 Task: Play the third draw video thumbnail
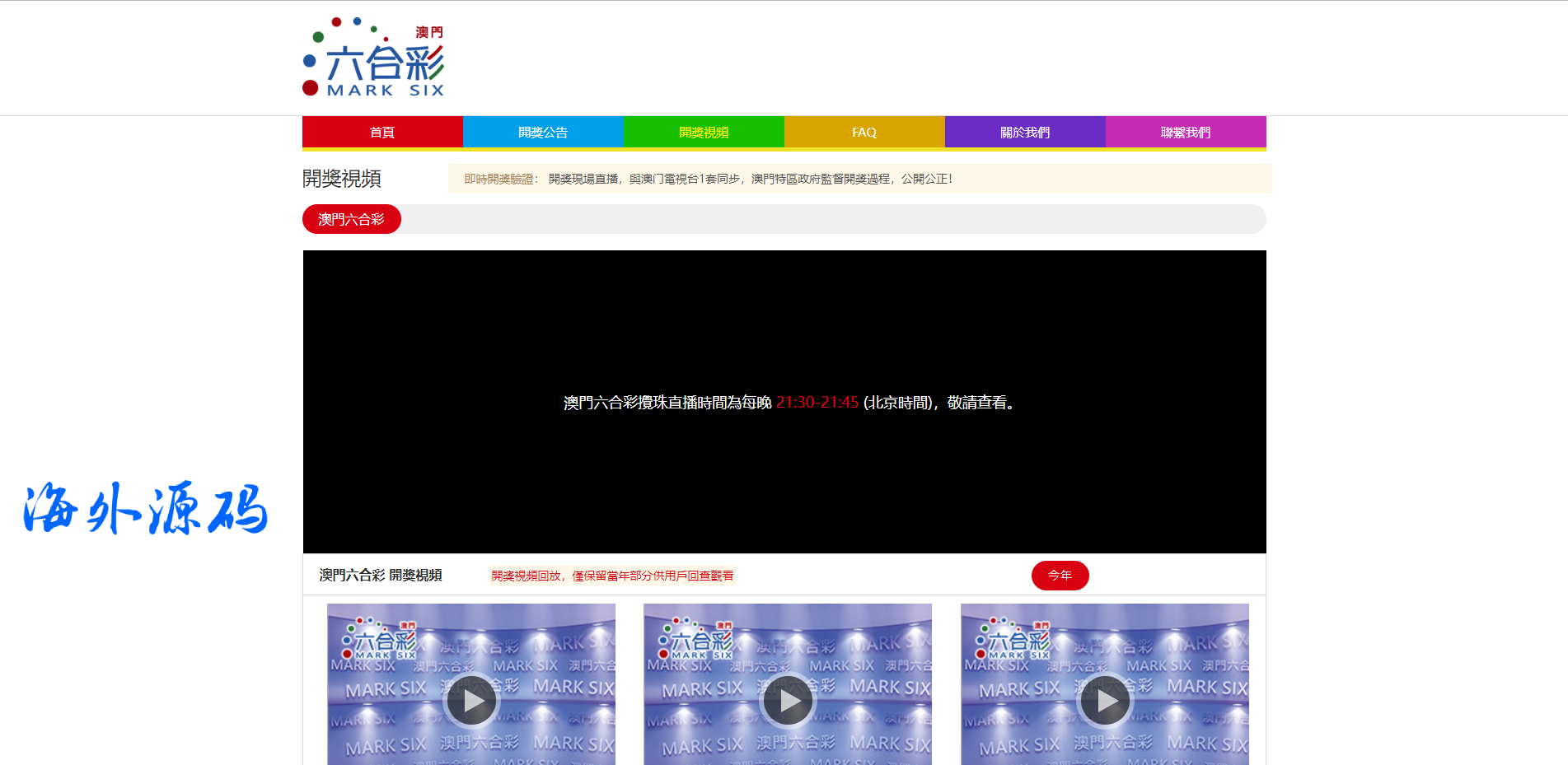1105,701
